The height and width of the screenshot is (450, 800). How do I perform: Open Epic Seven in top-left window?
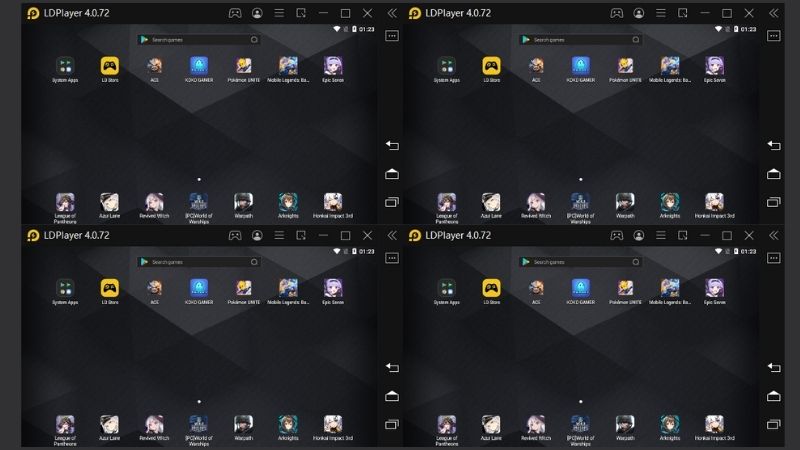pyautogui.click(x=333, y=66)
